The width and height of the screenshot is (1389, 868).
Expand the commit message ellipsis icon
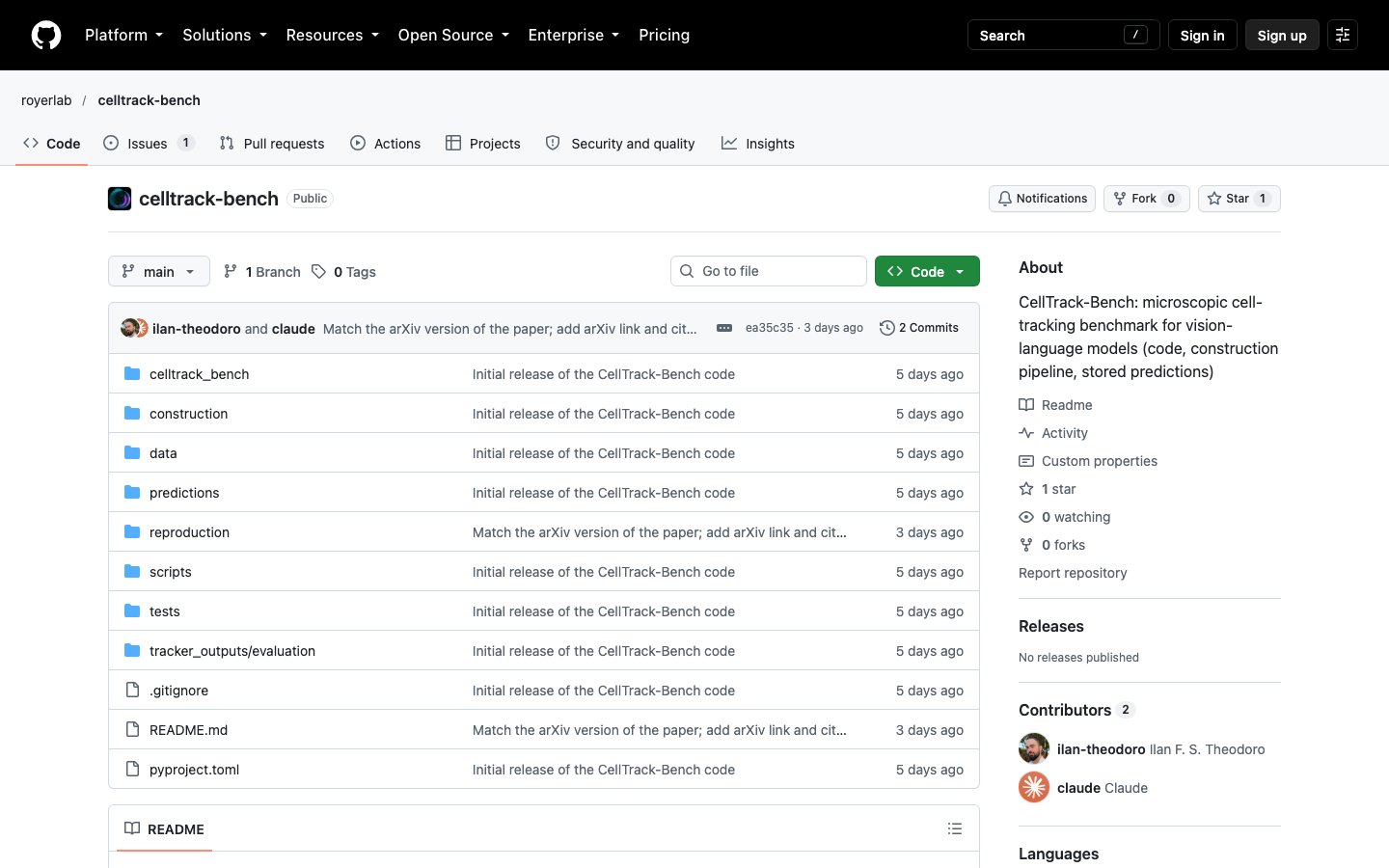(724, 328)
